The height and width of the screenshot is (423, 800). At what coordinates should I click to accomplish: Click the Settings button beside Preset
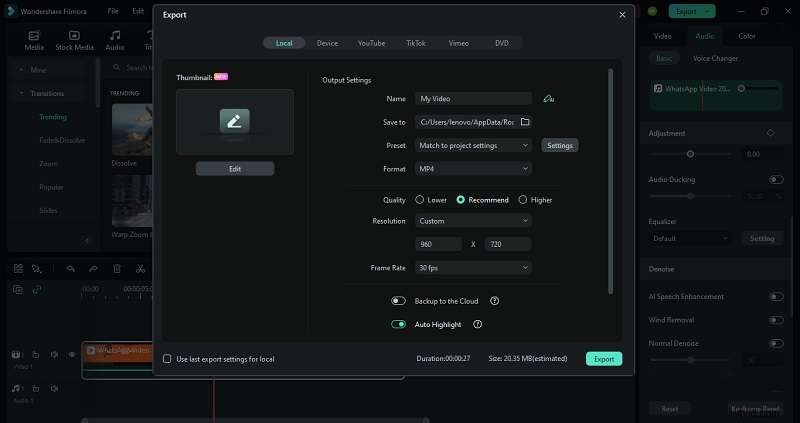click(560, 145)
